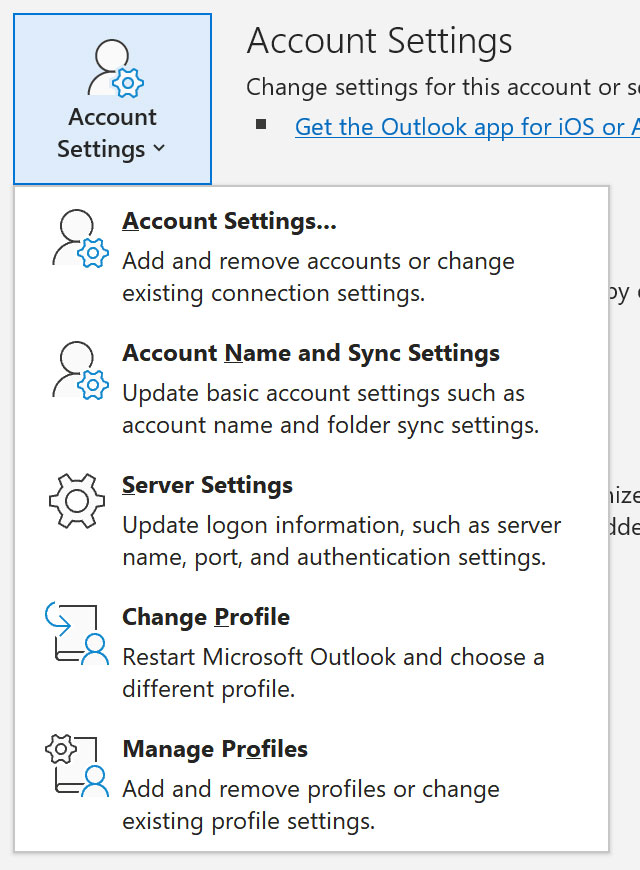Open Server Settings menu entry
Screen dimensions: 640x870
207,485
